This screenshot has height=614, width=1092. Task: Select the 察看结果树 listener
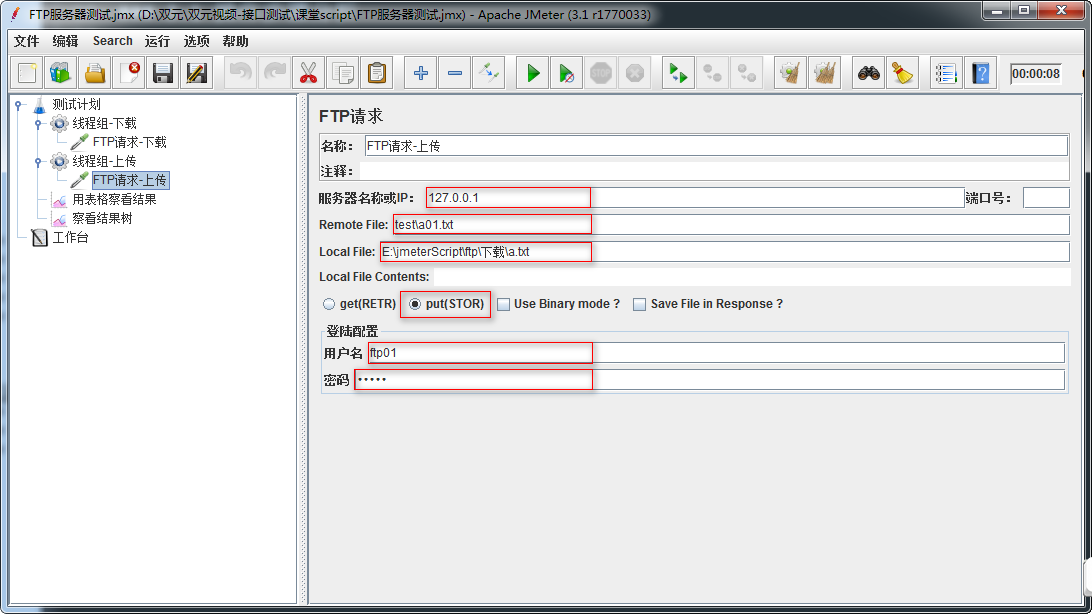(102, 218)
